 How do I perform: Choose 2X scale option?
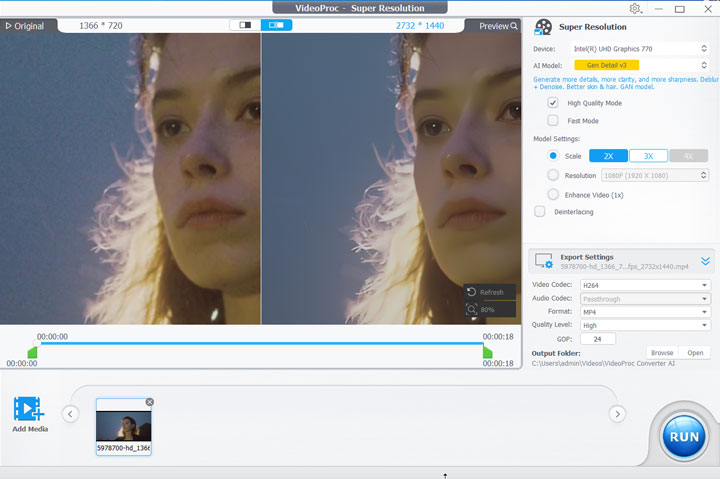point(608,156)
